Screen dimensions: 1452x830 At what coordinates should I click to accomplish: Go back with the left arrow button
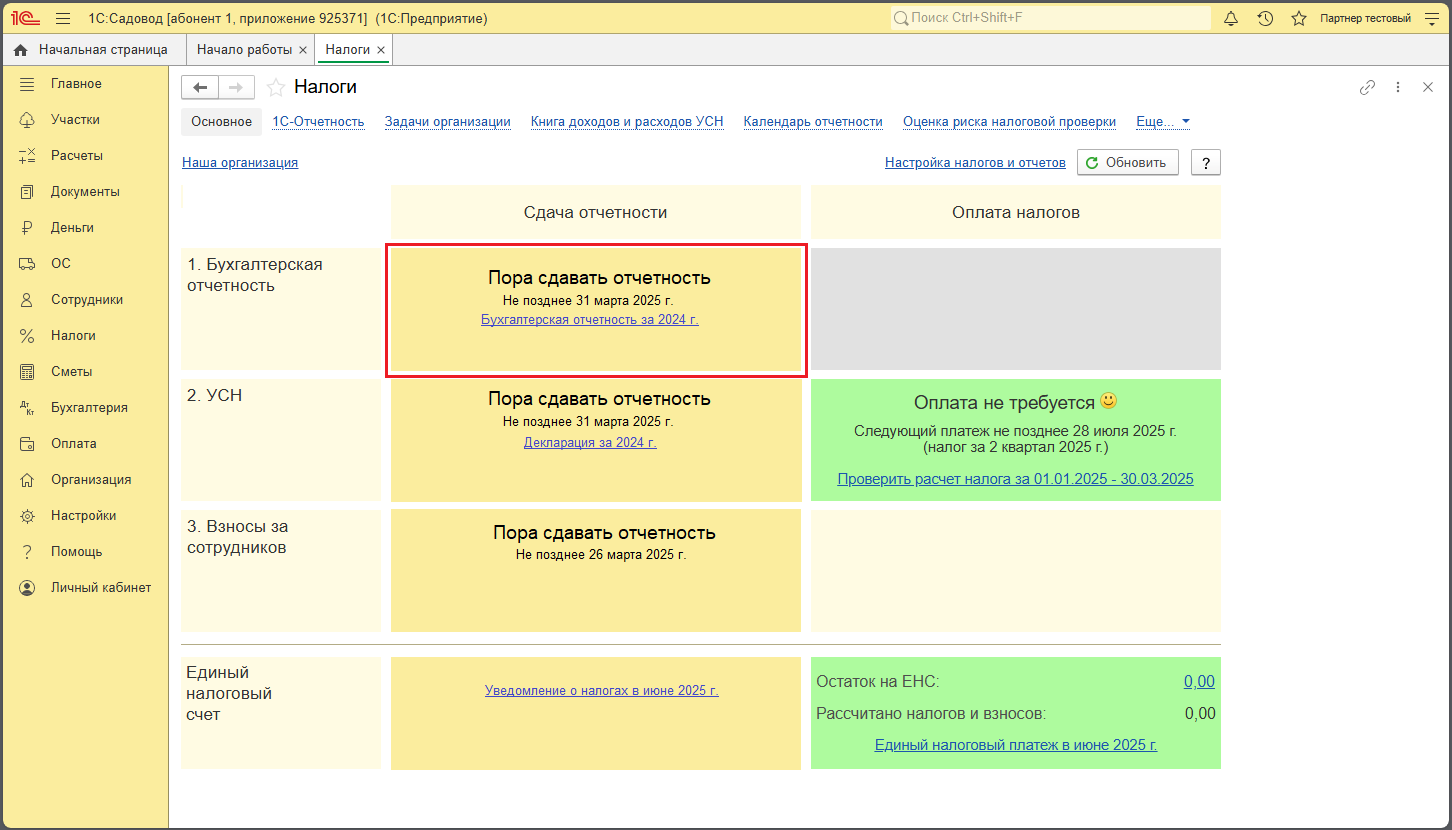click(x=200, y=88)
